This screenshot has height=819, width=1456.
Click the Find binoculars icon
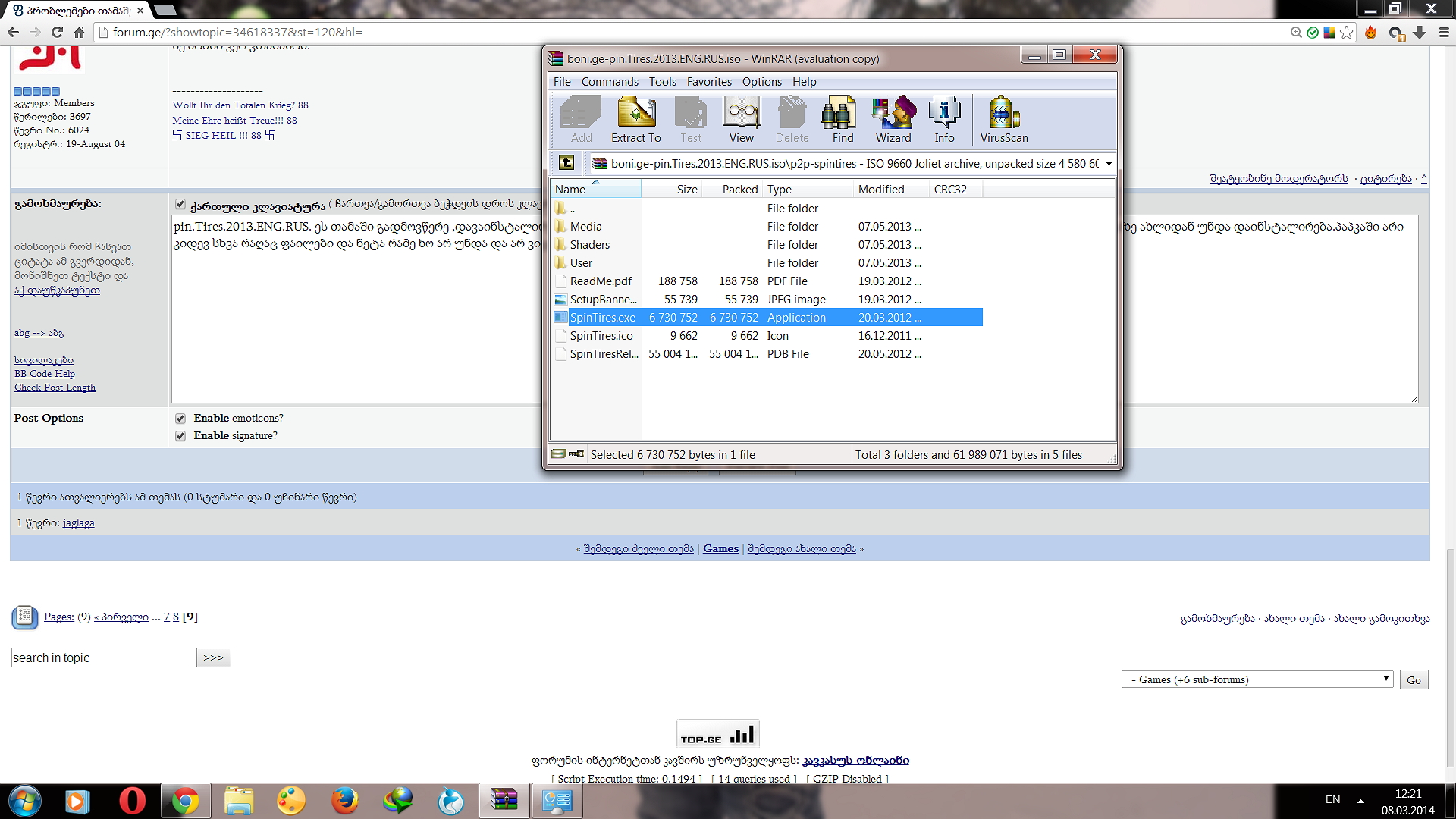click(842, 119)
